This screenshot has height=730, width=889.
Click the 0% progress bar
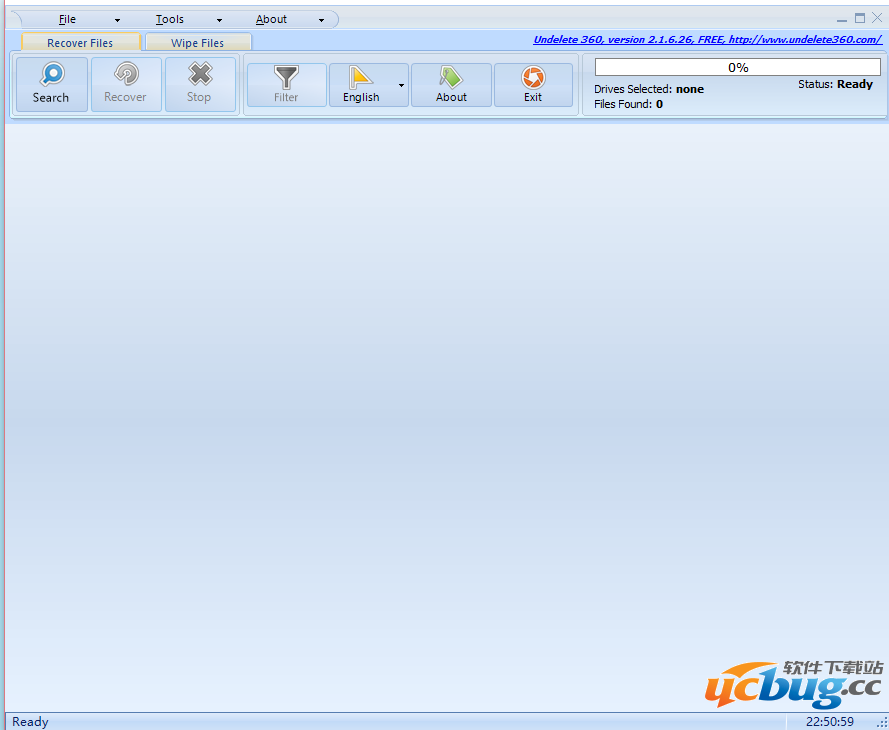[737, 67]
